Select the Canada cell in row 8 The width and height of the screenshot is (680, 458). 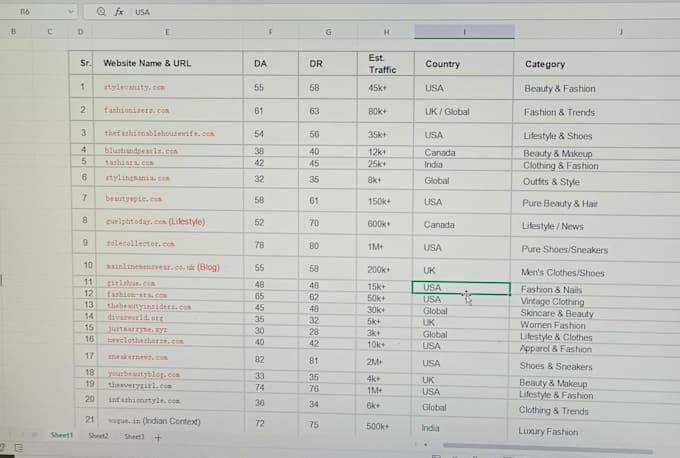point(462,225)
